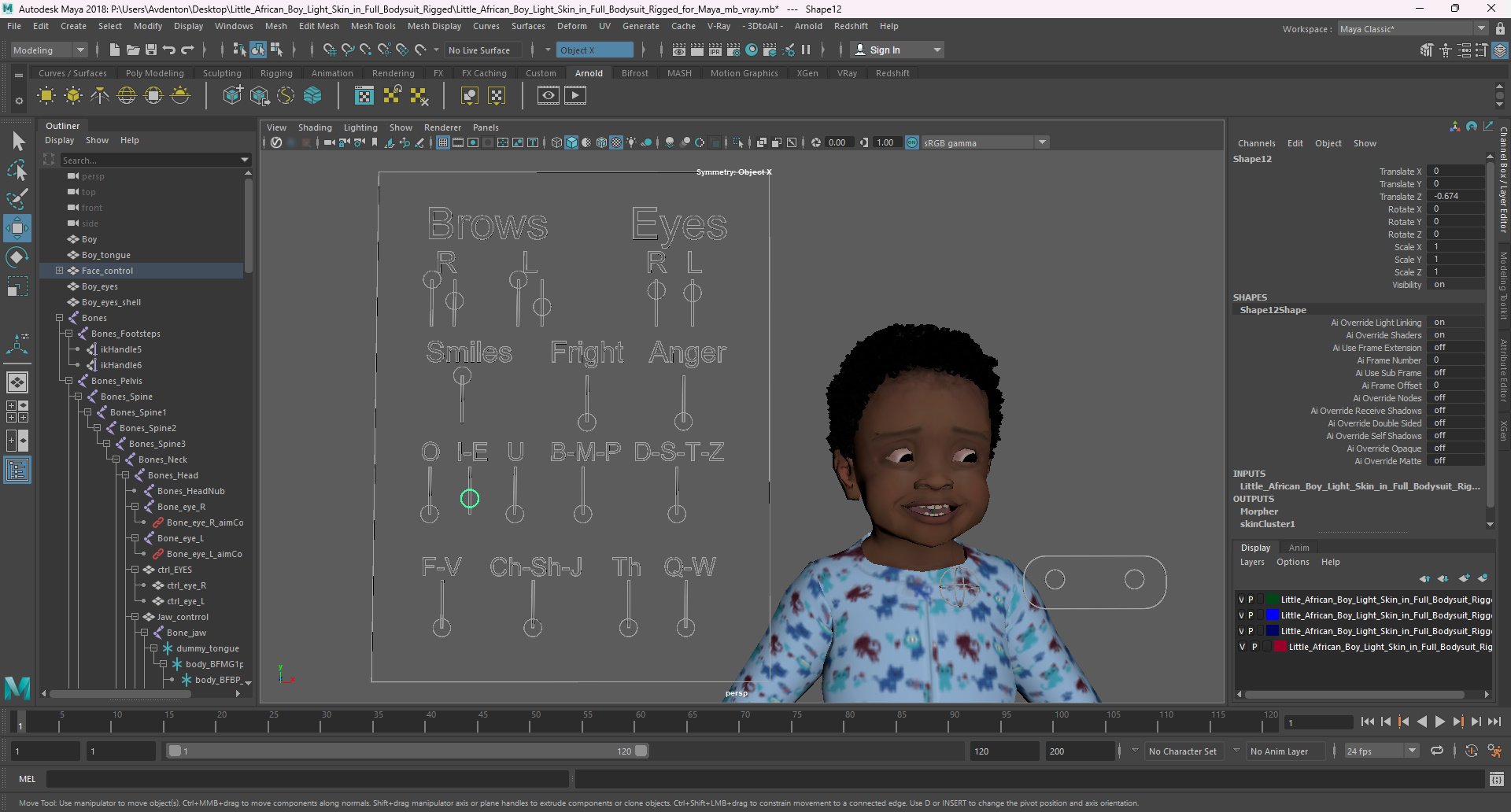The width and height of the screenshot is (1511, 812).
Task: Select the Arnold Mesh Light shelf icon
Action: click(73, 96)
